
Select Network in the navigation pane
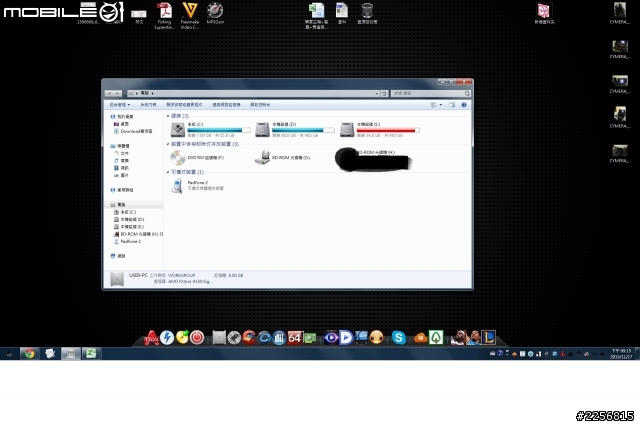(x=118, y=256)
